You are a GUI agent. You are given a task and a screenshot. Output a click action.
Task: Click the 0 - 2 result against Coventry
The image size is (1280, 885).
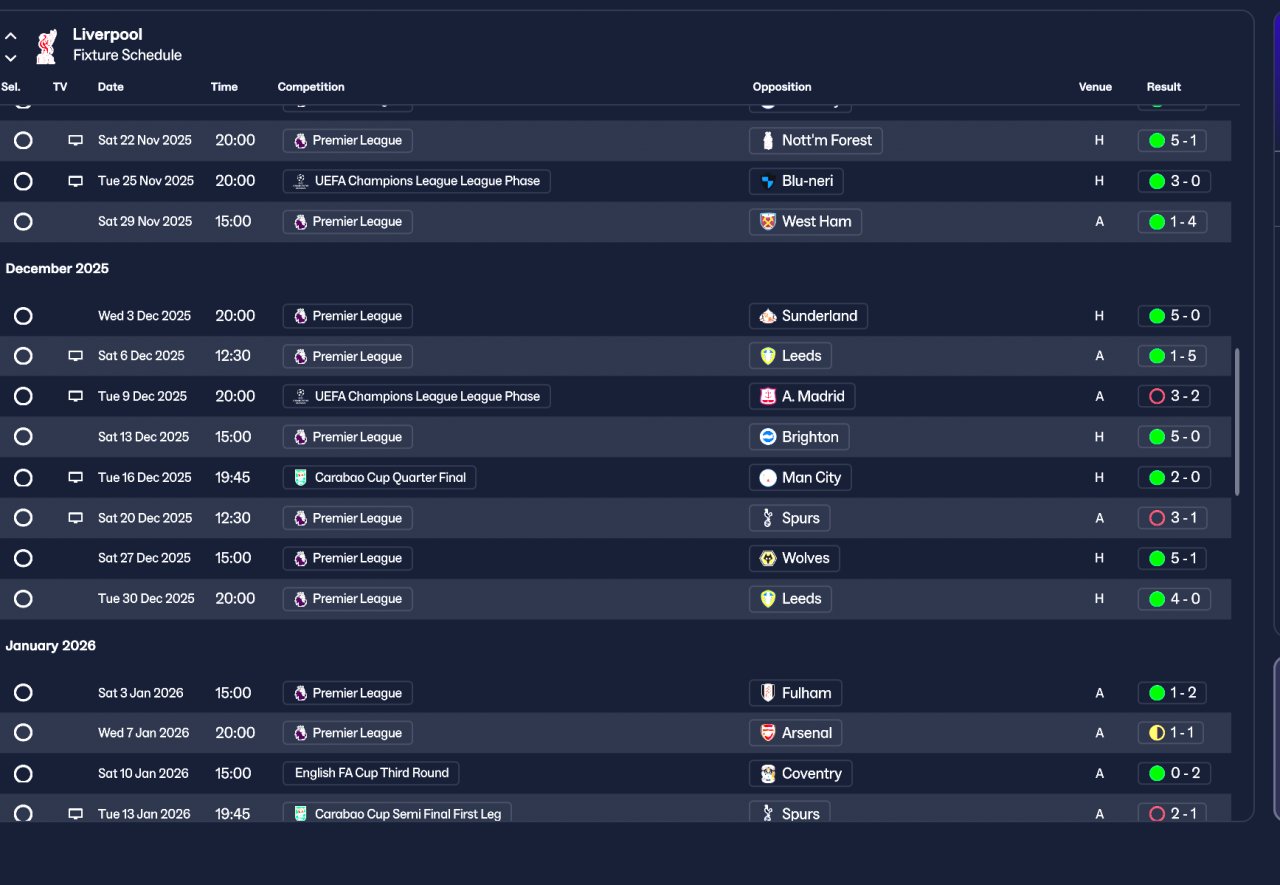(x=1174, y=774)
